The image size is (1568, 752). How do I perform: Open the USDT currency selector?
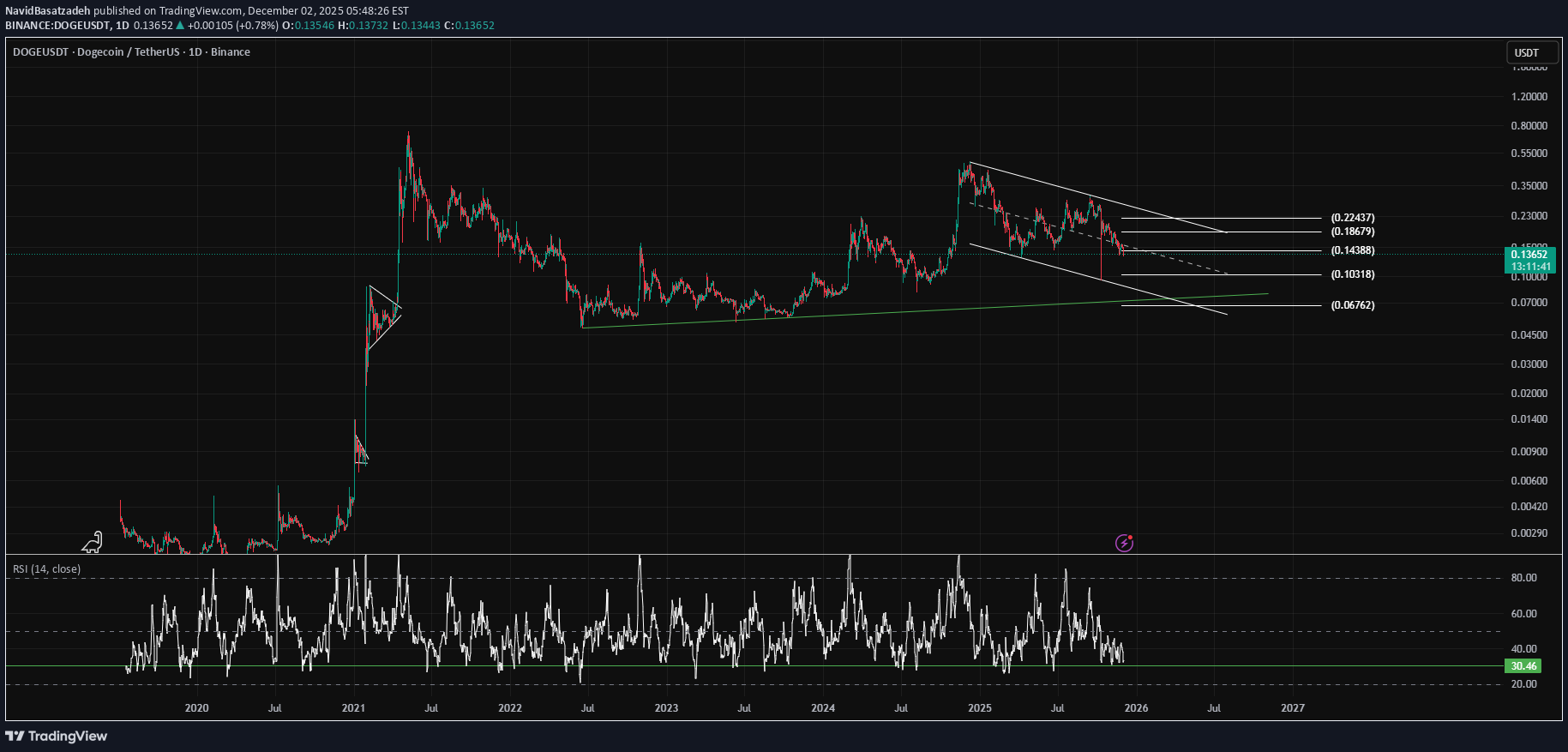pos(1531,52)
